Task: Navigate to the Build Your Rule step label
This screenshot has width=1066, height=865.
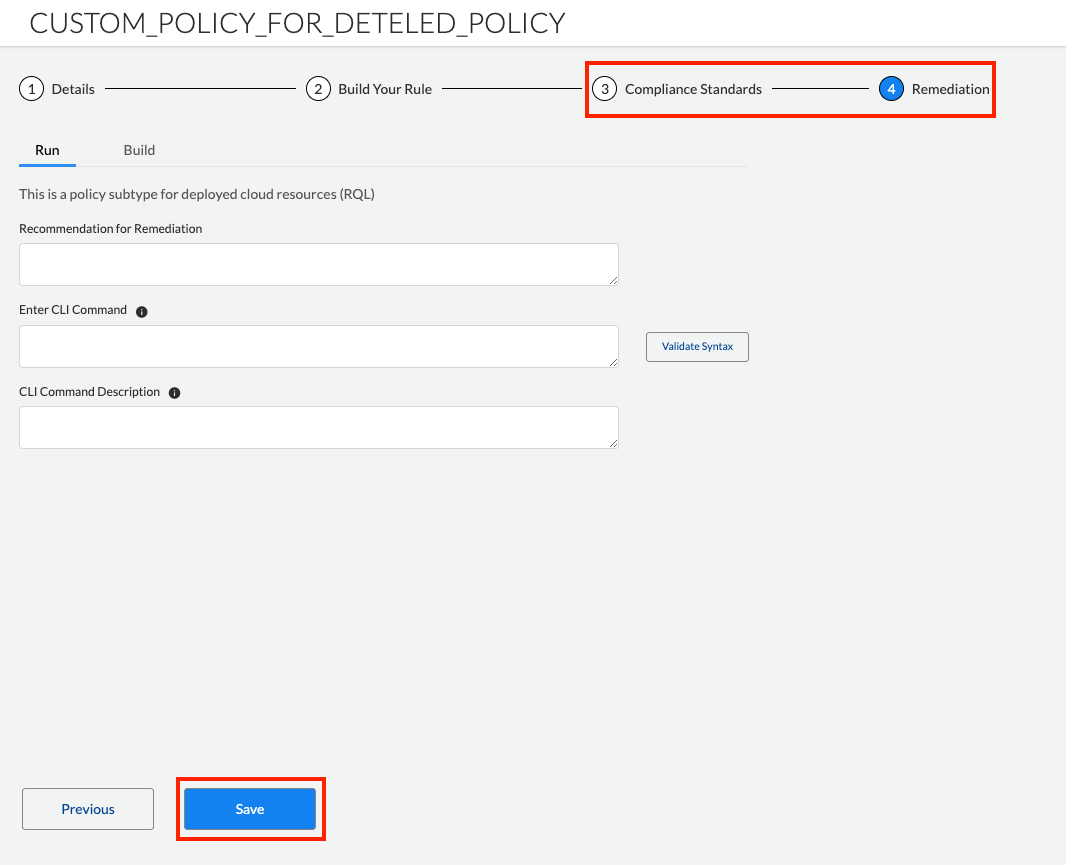Action: pyautogui.click(x=385, y=89)
